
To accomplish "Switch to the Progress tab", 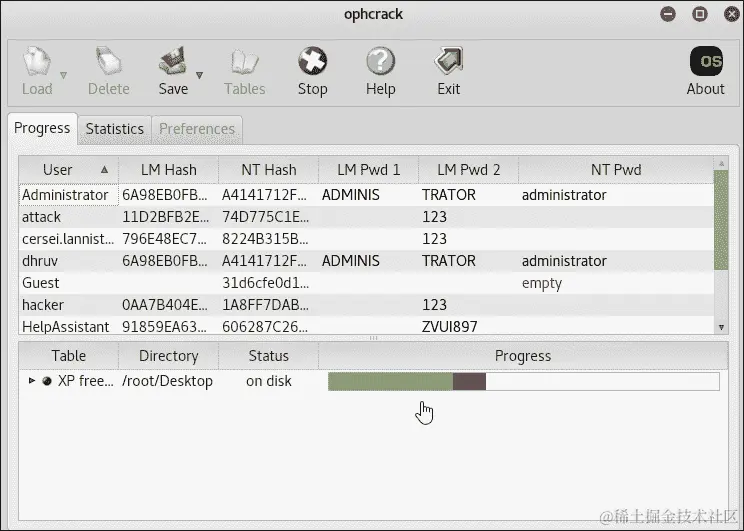I will [42, 128].
